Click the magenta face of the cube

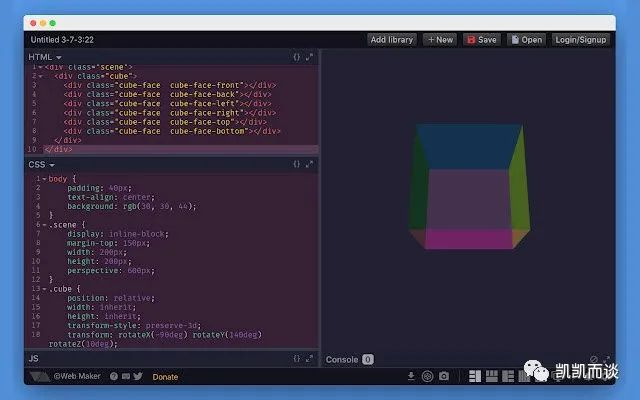(469, 239)
